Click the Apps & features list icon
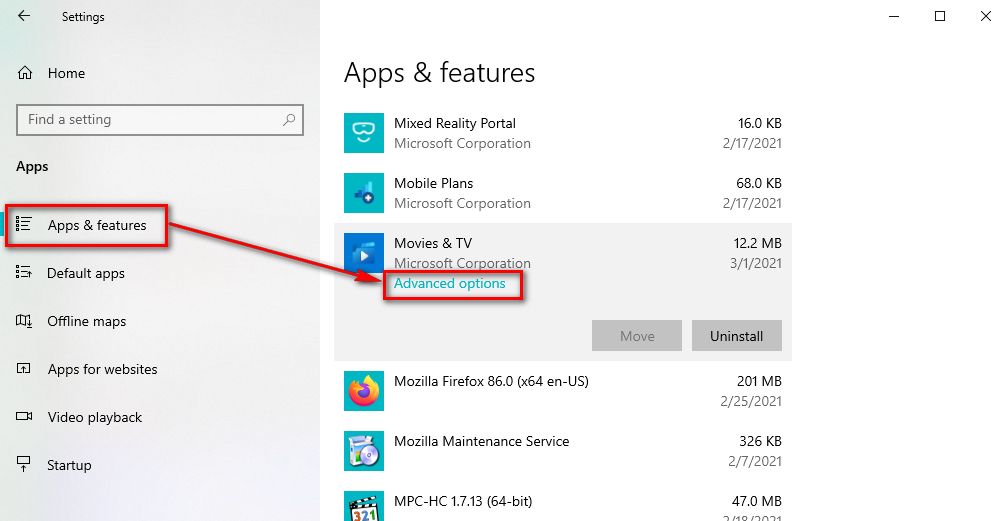Screen dimensions: 1000x521 (24, 224)
